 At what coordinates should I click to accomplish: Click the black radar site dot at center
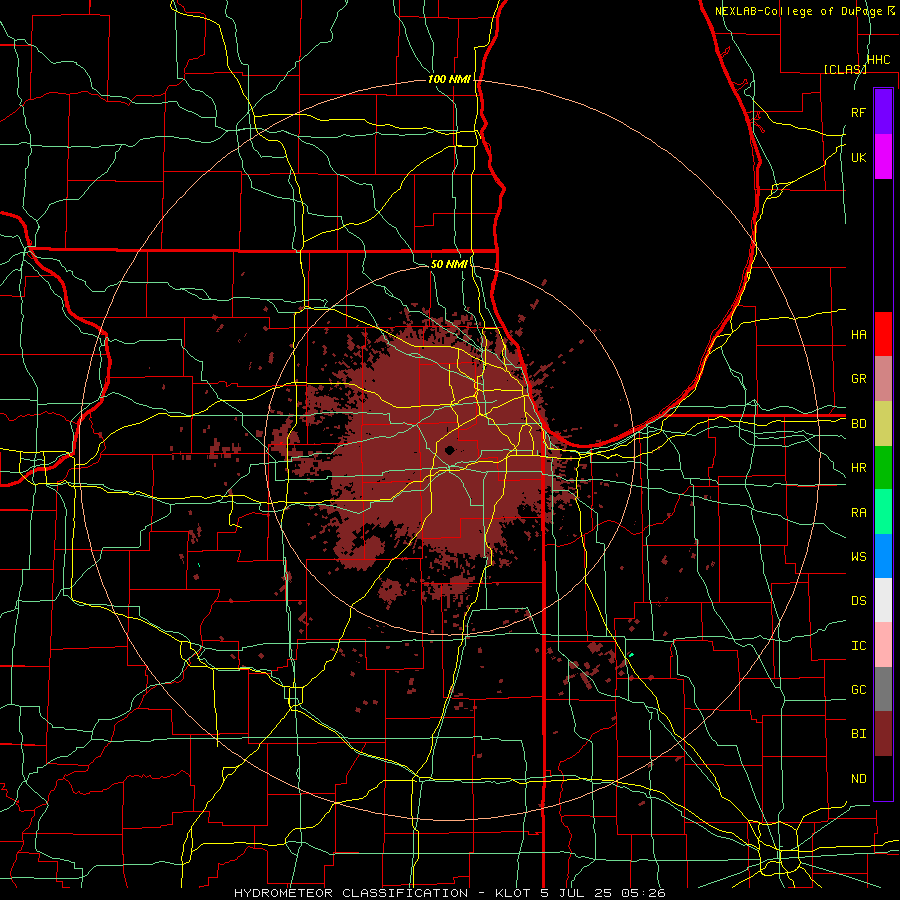pyautogui.click(x=449, y=451)
